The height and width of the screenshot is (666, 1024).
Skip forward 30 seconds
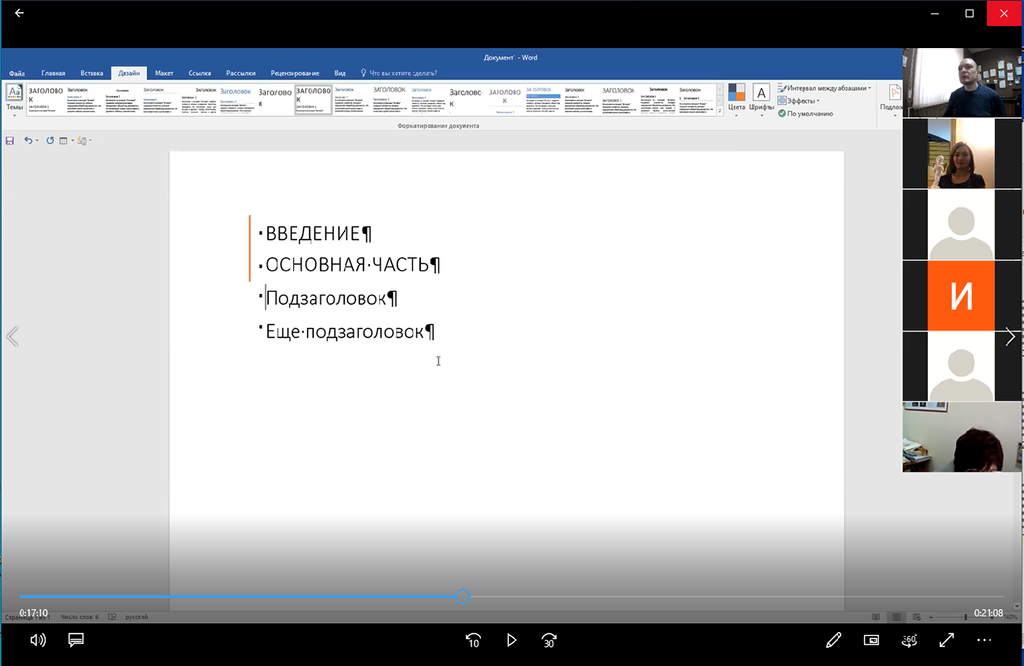(x=549, y=641)
